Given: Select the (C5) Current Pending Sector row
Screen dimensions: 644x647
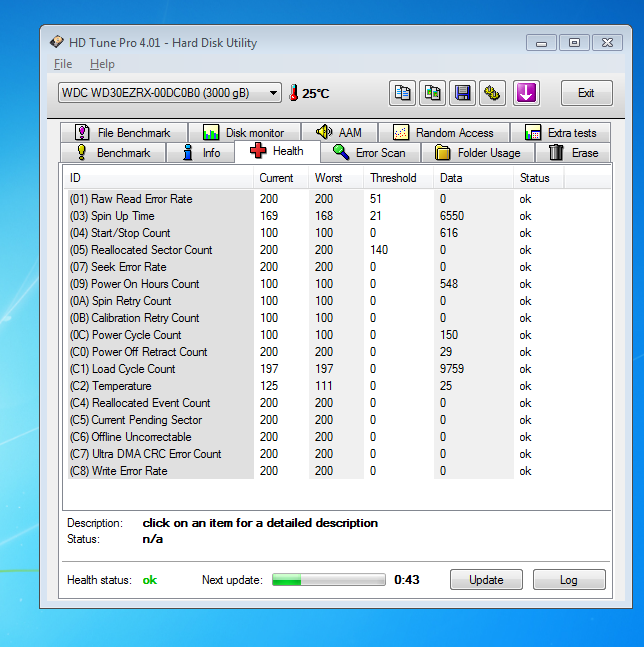Looking at the screenshot, I should coord(314,420).
